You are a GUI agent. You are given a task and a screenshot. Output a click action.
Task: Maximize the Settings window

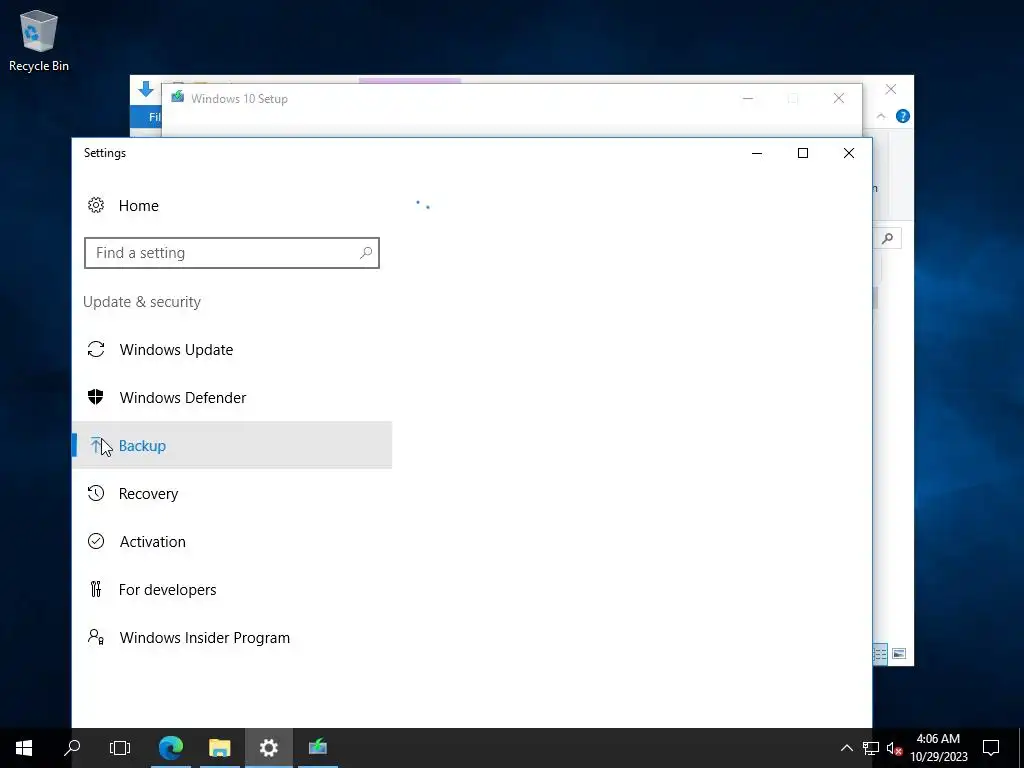pos(803,153)
